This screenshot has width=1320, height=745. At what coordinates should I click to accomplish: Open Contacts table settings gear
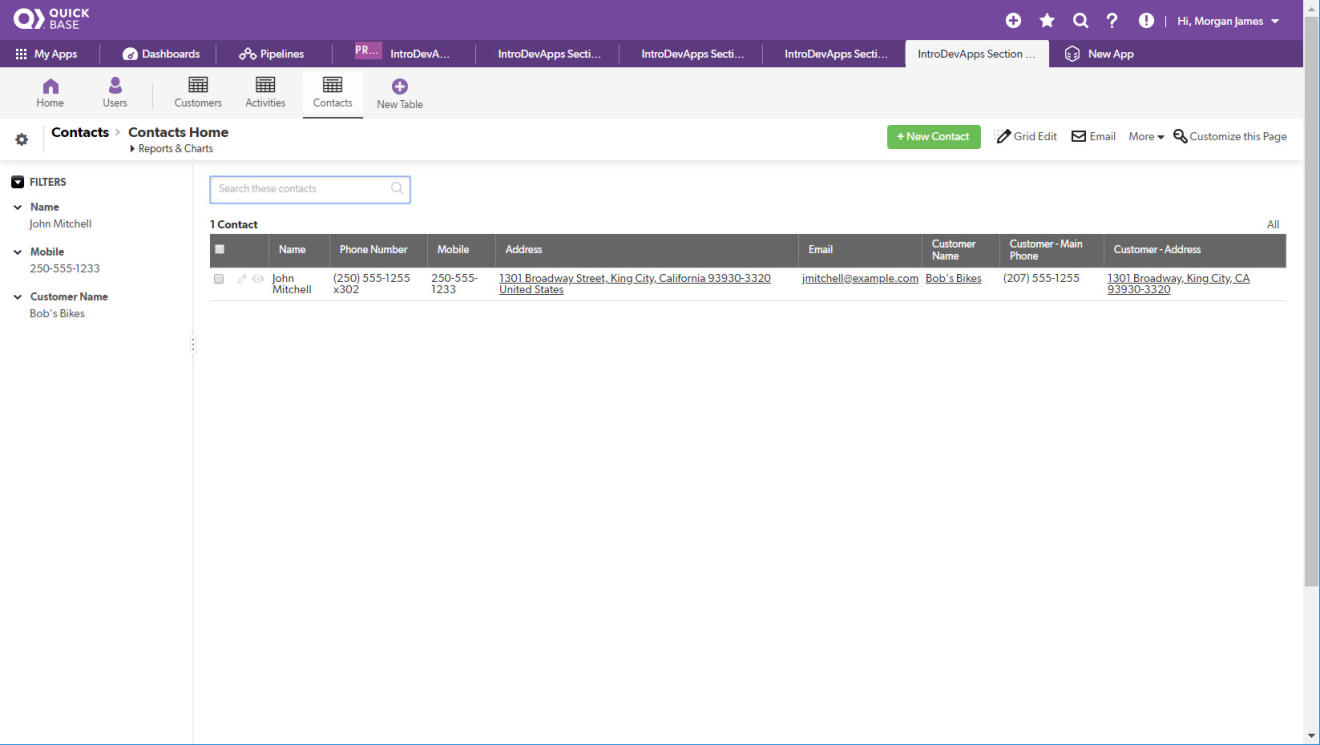[x=21, y=140]
